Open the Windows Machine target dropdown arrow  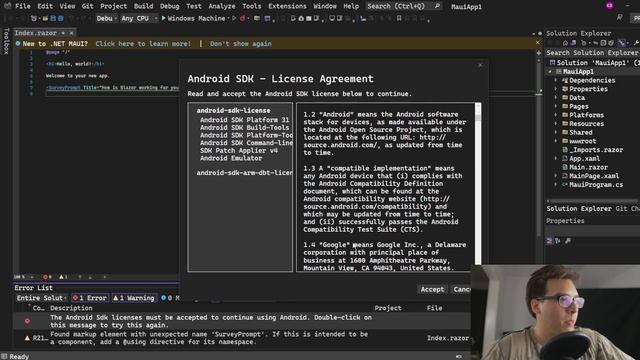pyautogui.click(x=228, y=18)
